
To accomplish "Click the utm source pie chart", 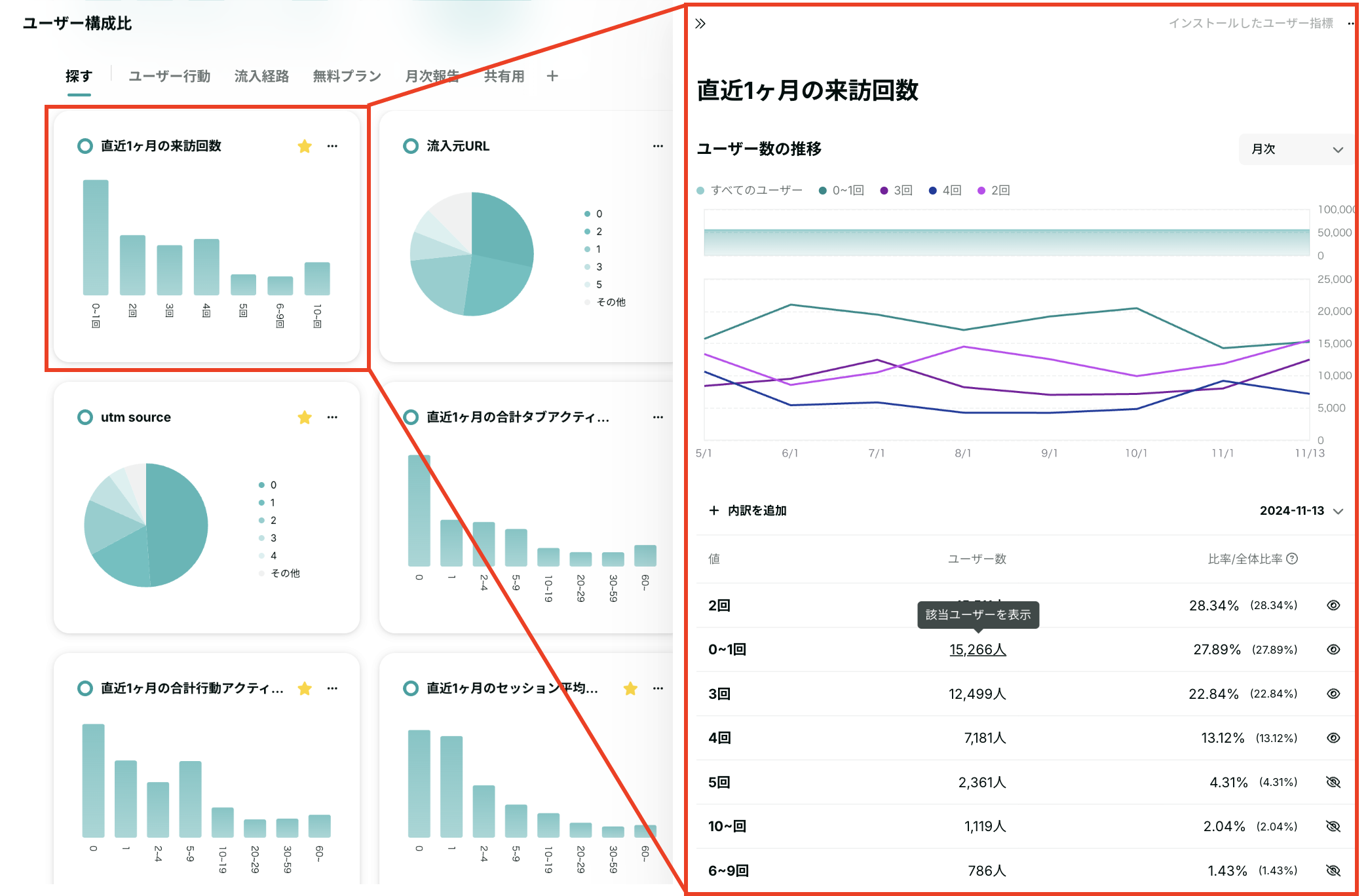I will (146, 525).
